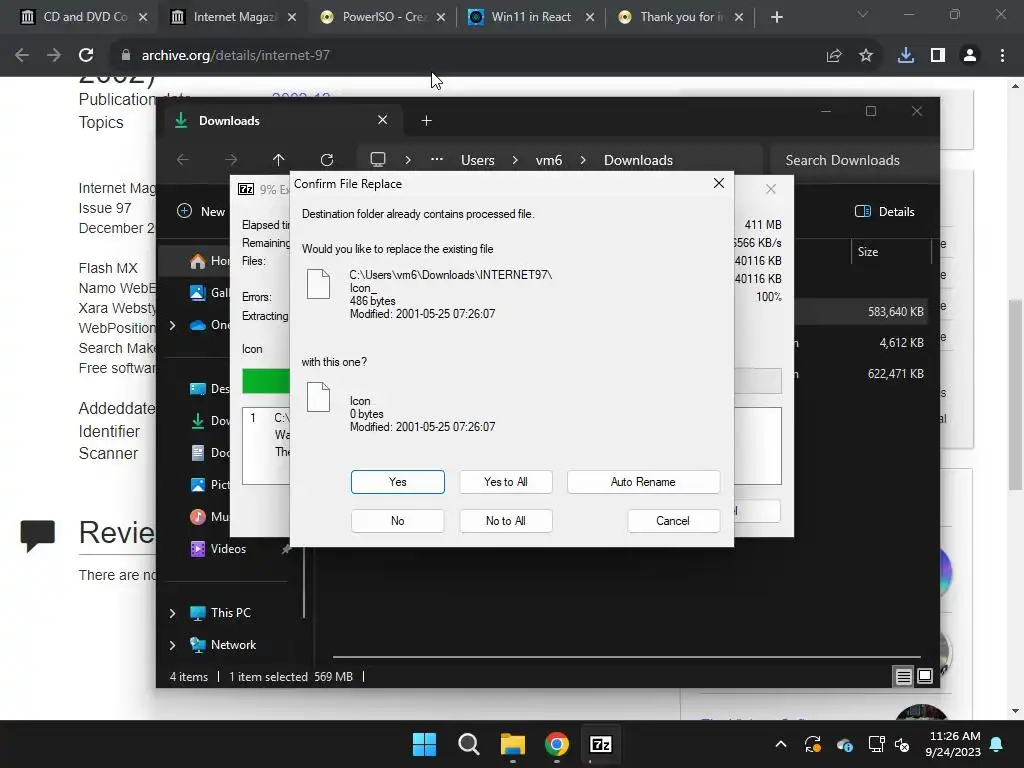Open Google Chrome from the taskbar
1024x768 pixels.
[556, 744]
